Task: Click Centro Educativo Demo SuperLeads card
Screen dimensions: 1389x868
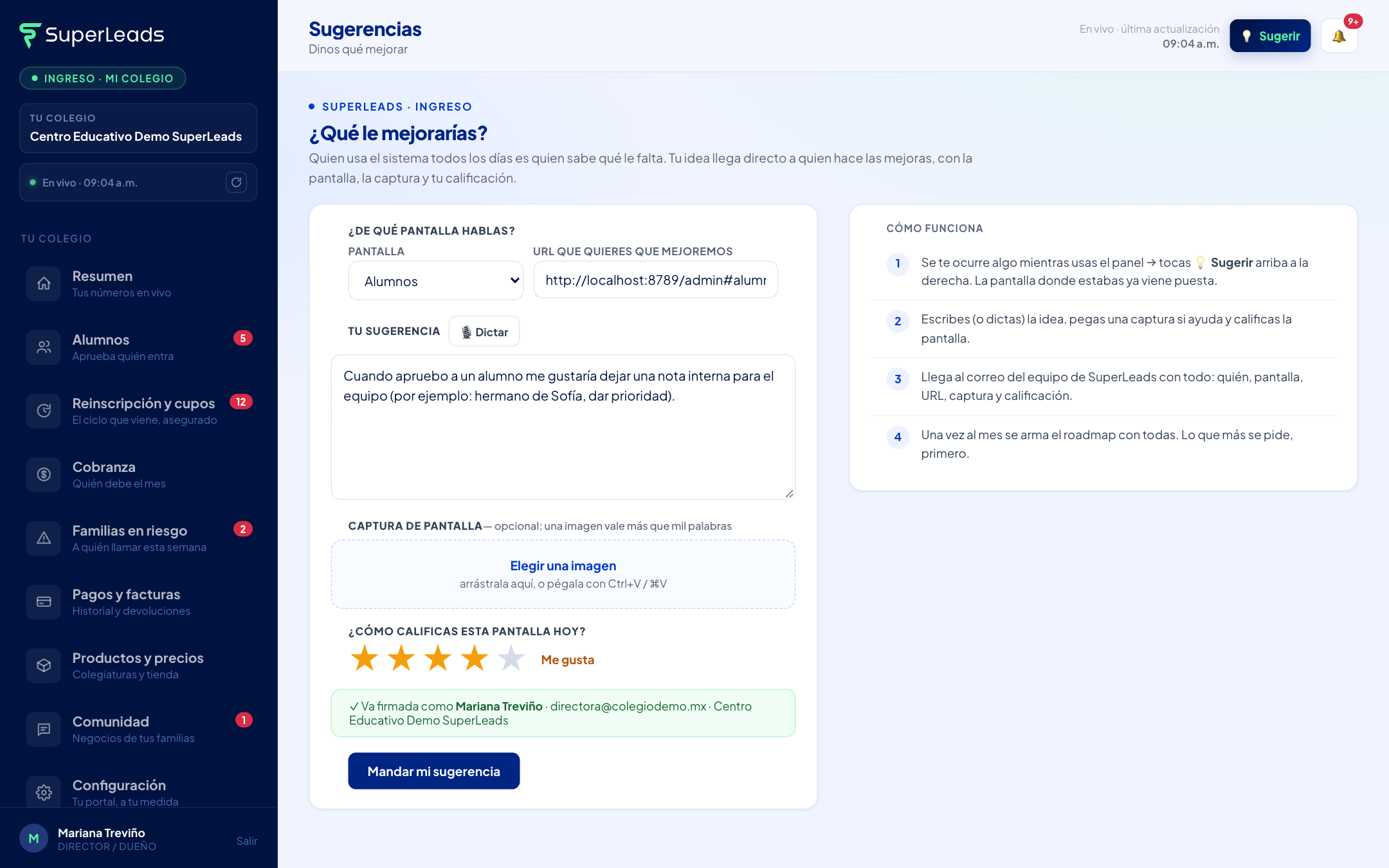Action: pyautogui.click(x=138, y=129)
